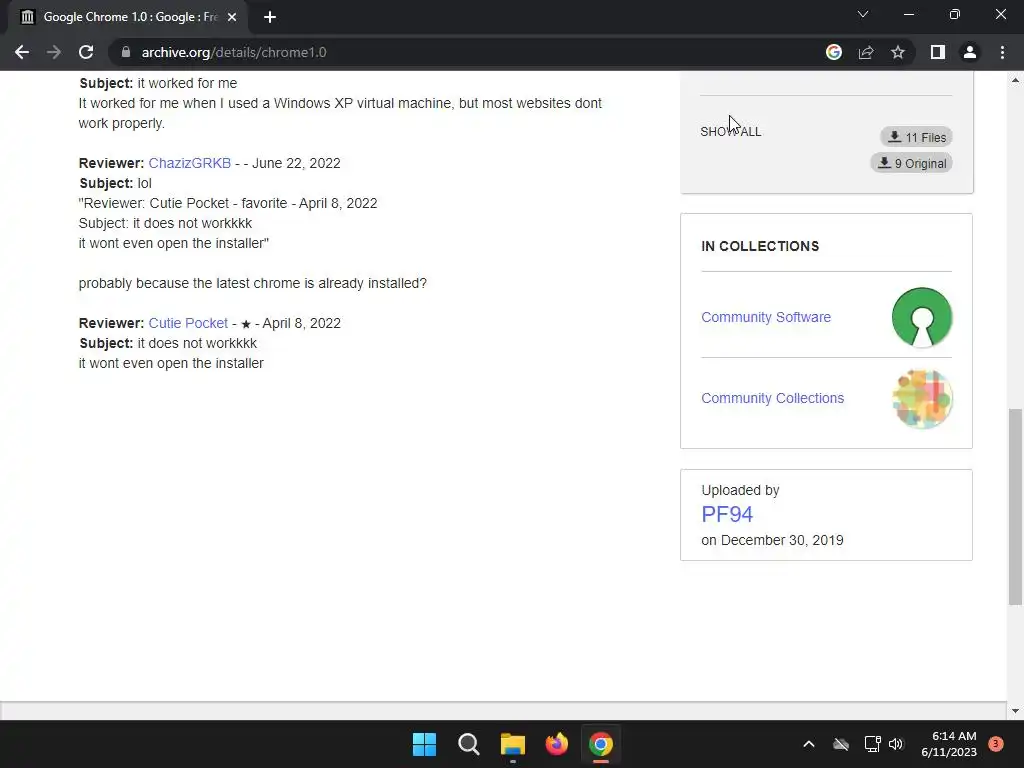
Task: Select the Google Chrome 1.0 tab
Action: [x=128, y=18]
